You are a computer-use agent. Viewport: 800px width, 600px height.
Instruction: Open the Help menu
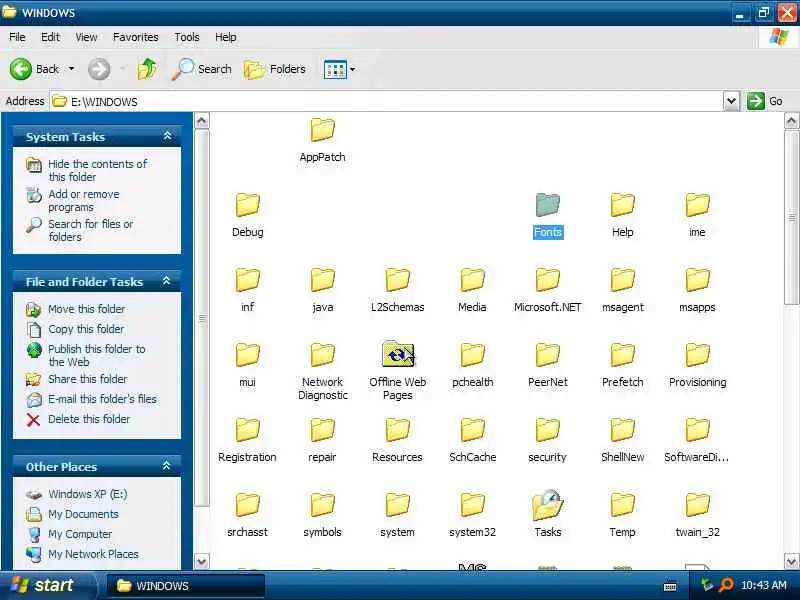coord(226,37)
